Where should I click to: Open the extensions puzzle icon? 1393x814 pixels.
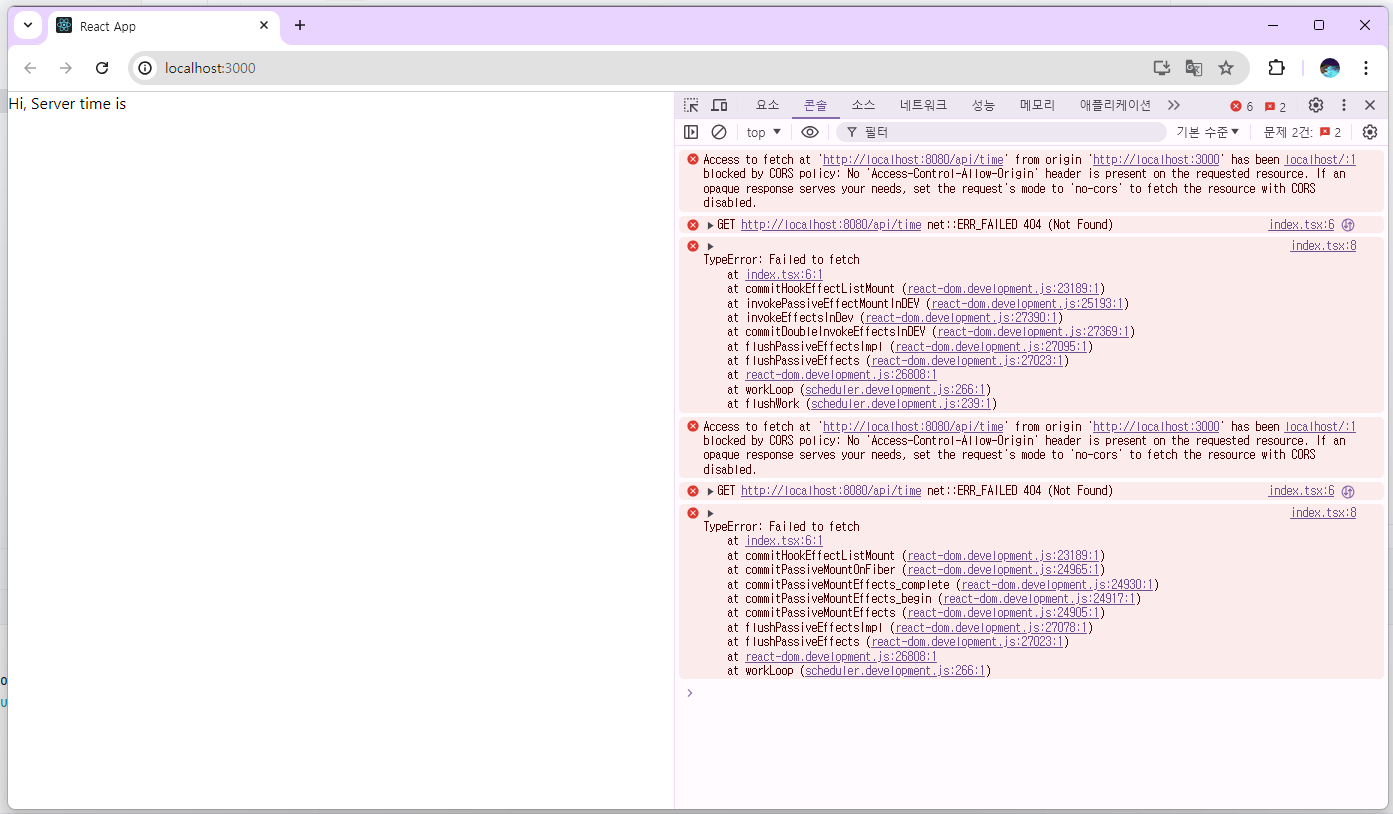[1276, 68]
